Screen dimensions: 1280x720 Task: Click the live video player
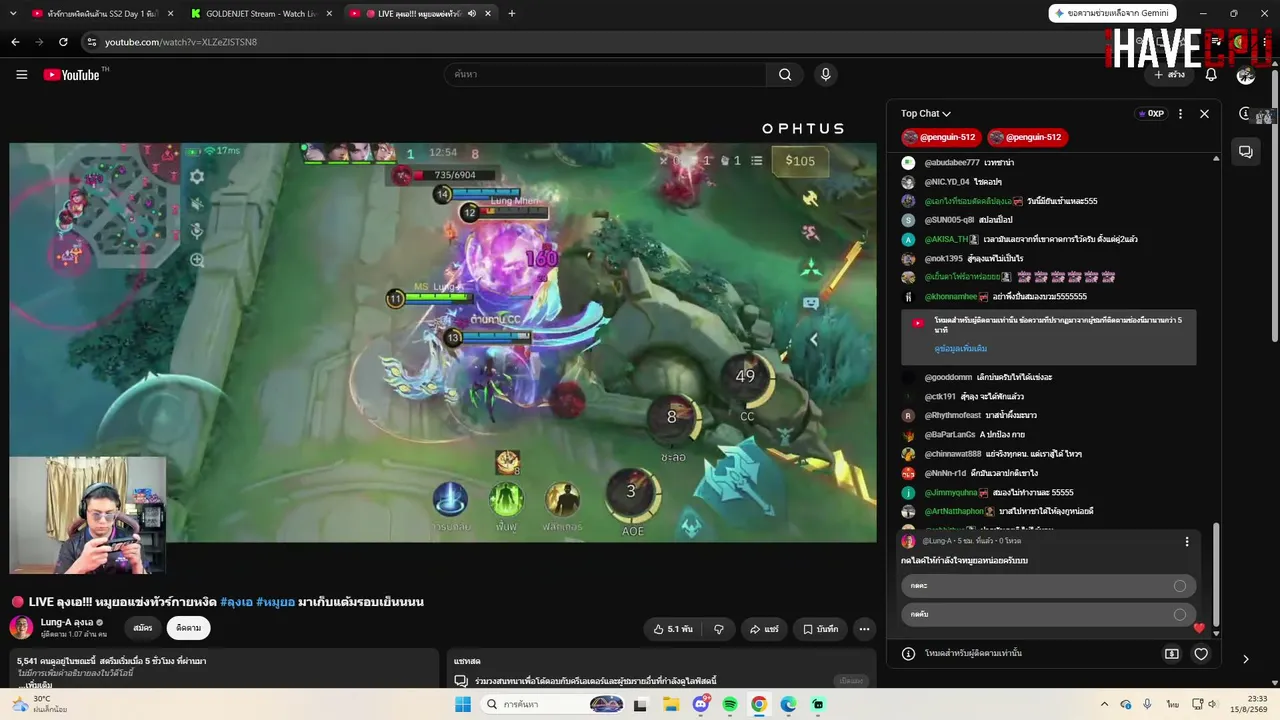tap(443, 342)
